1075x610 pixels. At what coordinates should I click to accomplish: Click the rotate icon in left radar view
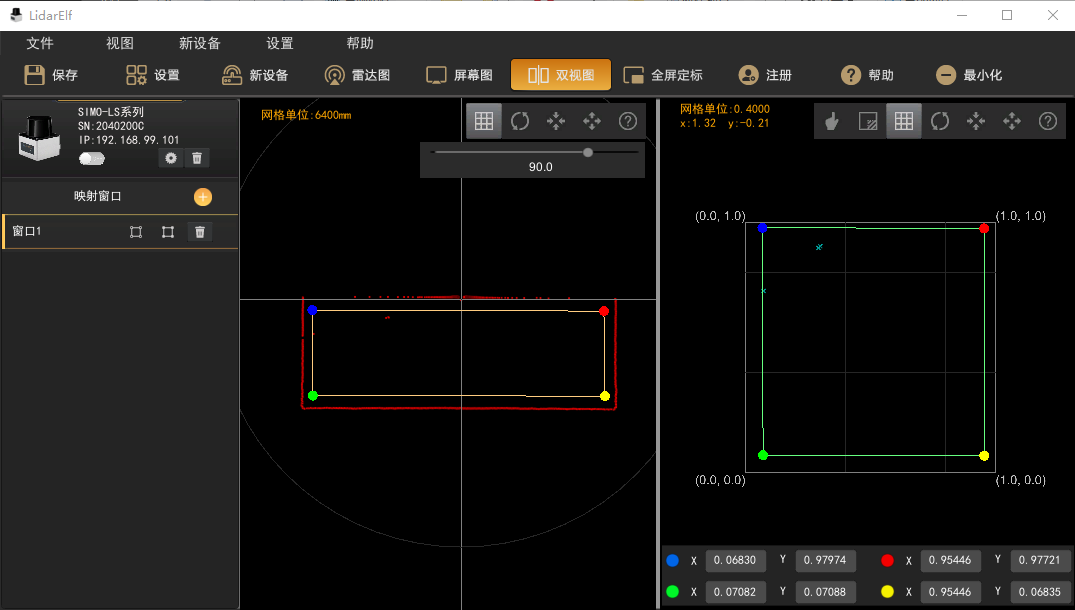click(x=520, y=121)
